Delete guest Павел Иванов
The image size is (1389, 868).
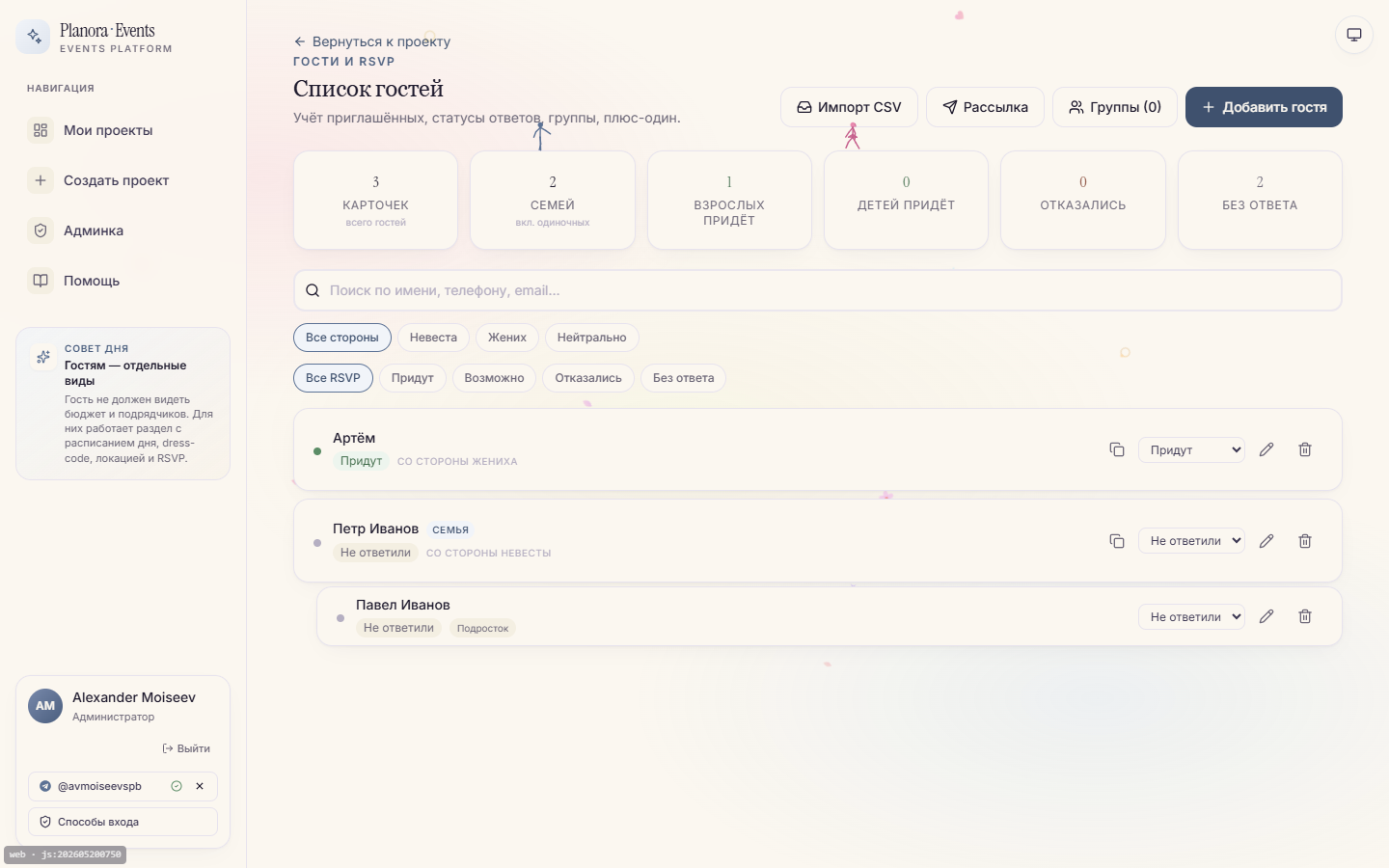1305,616
